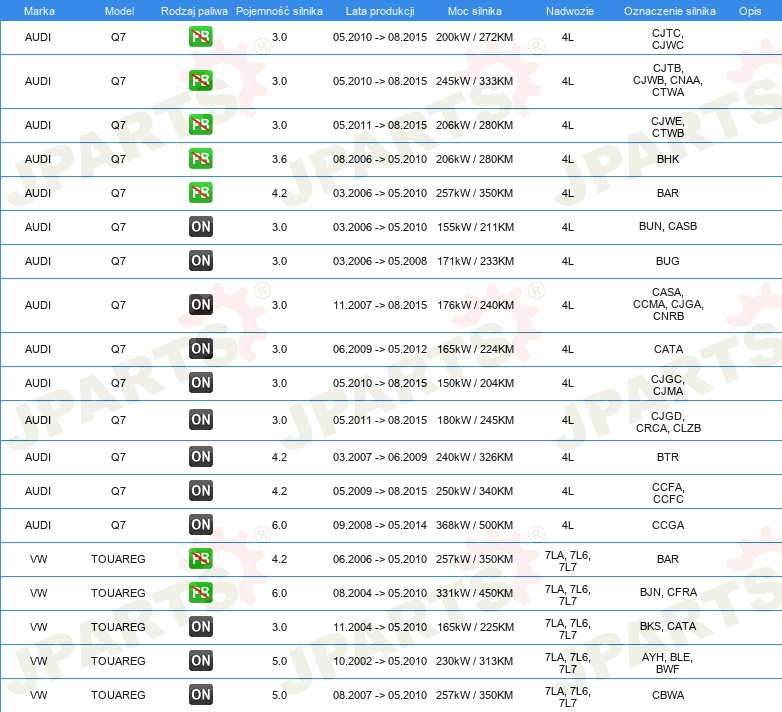Select the engine code CCGA

pos(668,525)
